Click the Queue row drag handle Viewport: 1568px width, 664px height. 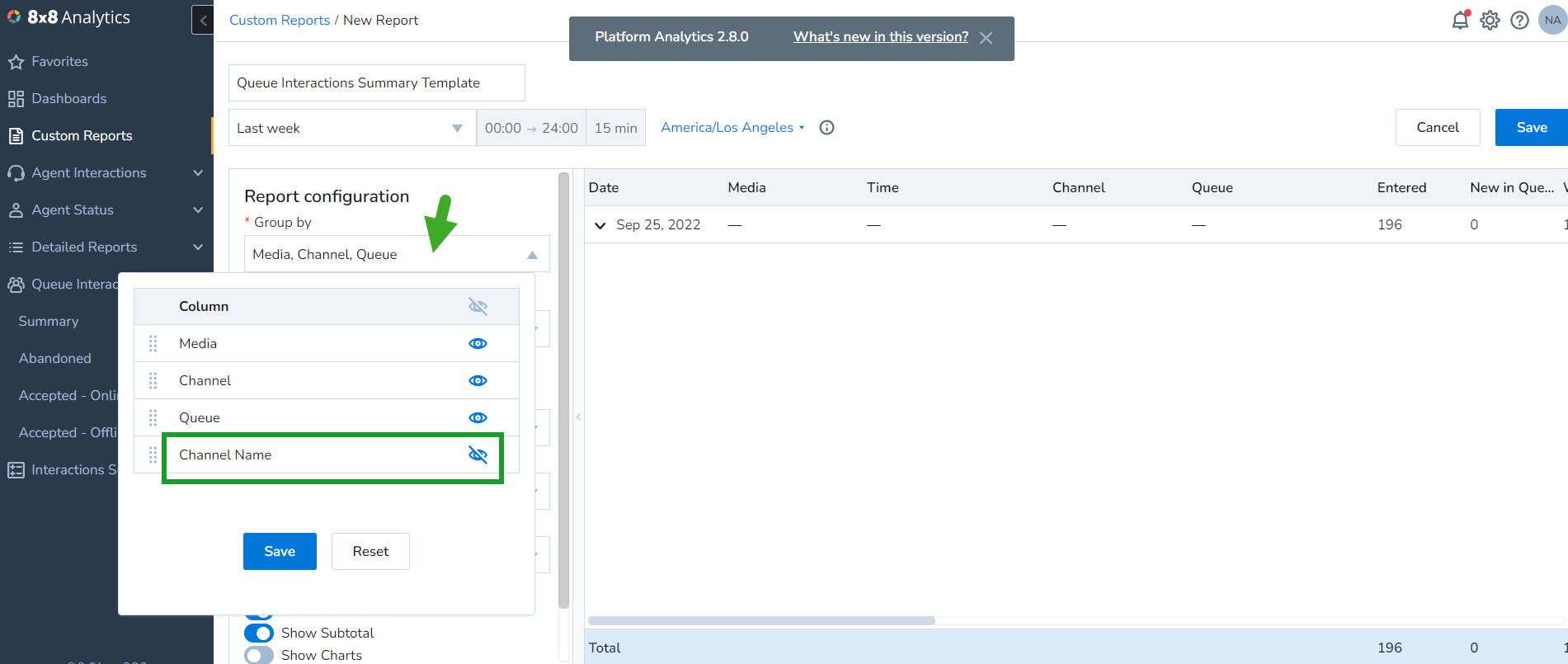pyautogui.click(x=153, y=417)
